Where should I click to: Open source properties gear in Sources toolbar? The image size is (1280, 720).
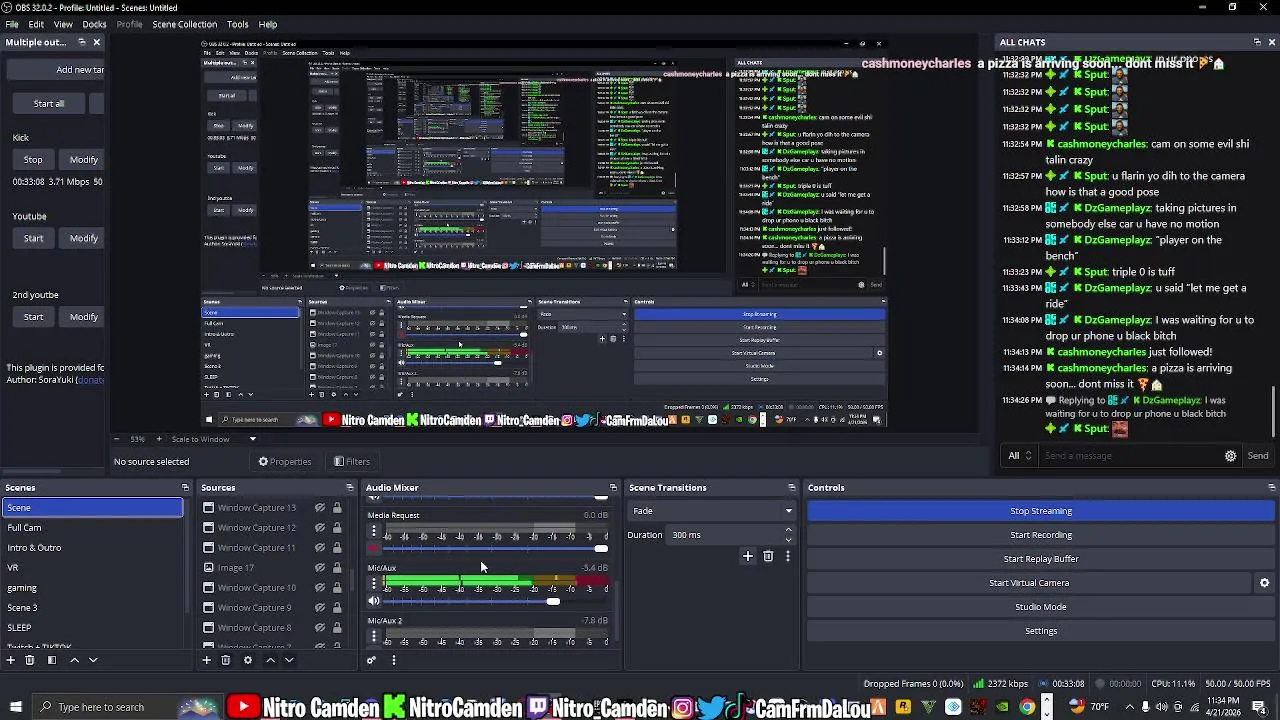point(248,660)
